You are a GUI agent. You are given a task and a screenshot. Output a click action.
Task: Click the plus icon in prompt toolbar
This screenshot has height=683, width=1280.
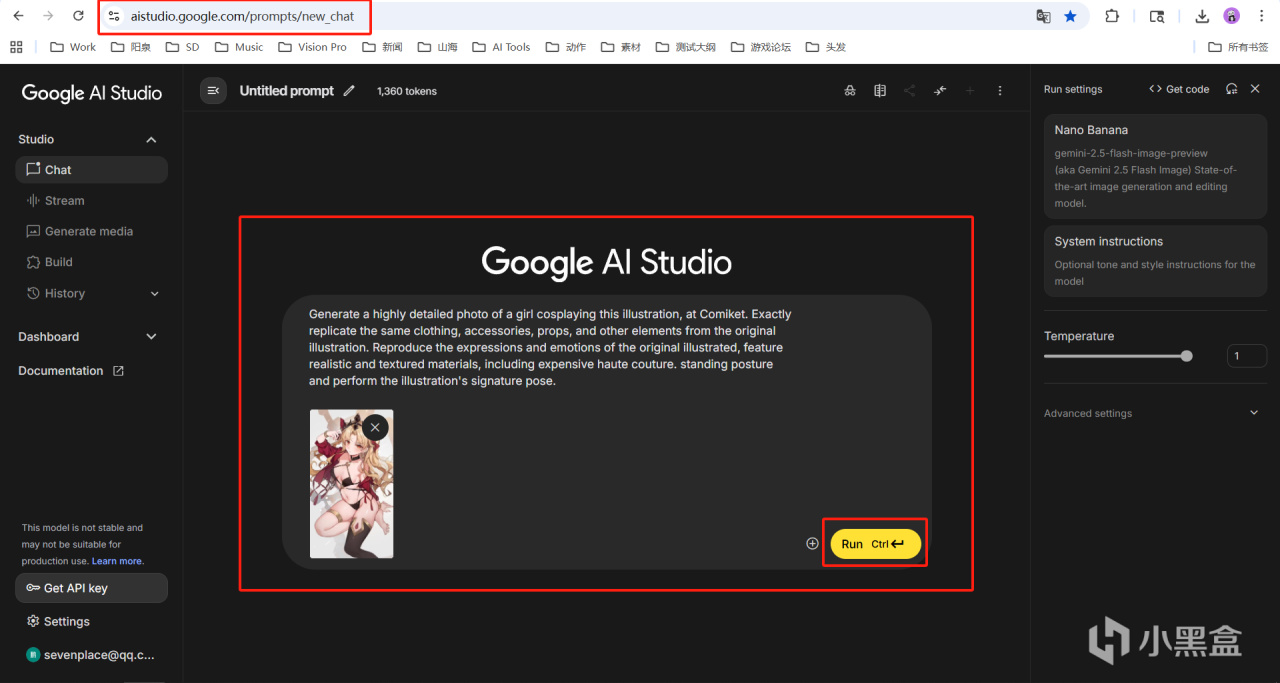[970, 91]
